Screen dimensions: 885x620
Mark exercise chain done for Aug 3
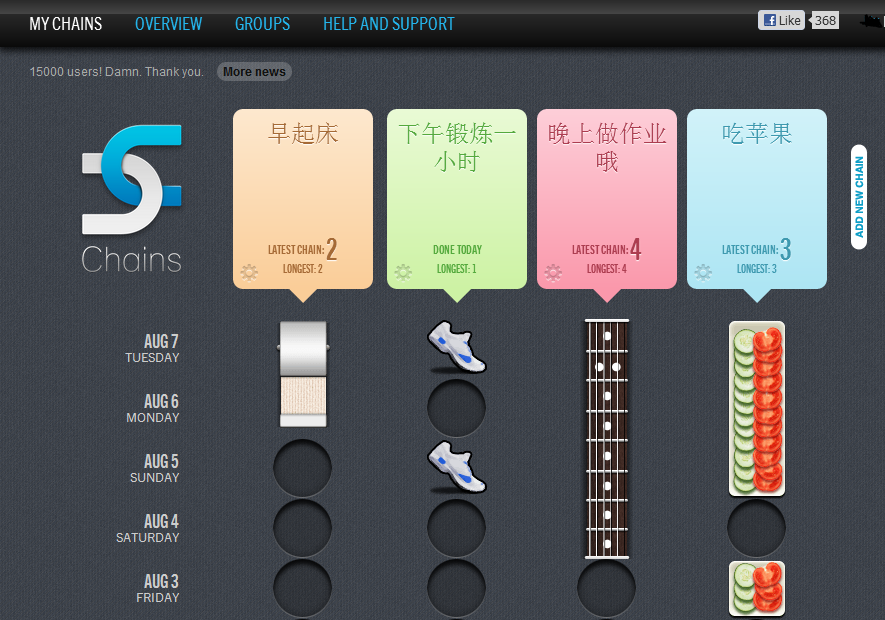(x=457, y=587)
